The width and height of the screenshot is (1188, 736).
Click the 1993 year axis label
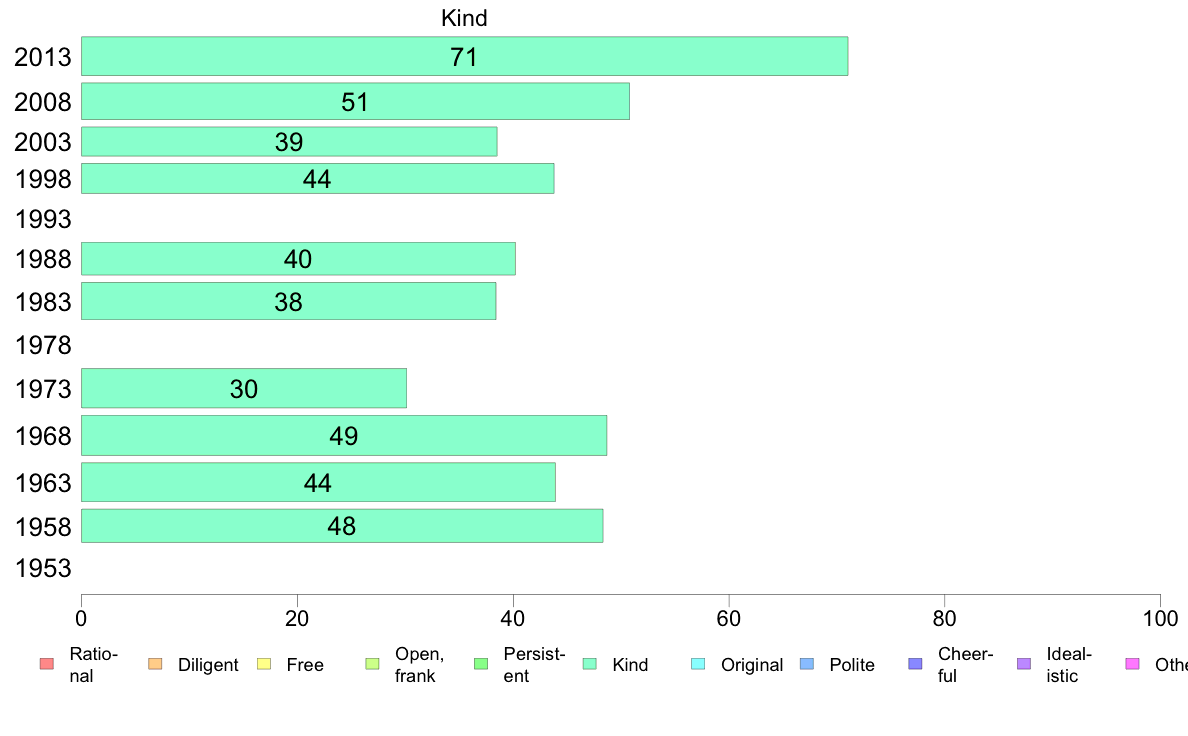(x=43, y=219)
